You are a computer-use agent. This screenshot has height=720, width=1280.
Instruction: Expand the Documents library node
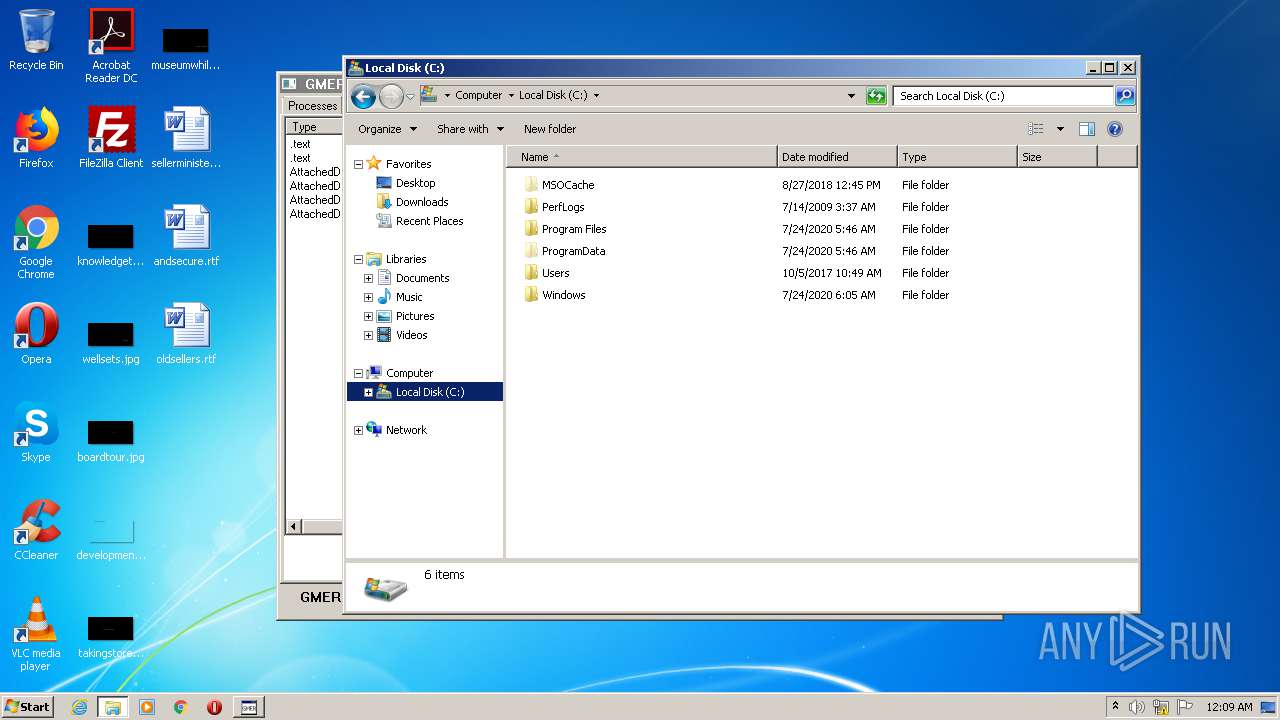click(x=368, y=278)
